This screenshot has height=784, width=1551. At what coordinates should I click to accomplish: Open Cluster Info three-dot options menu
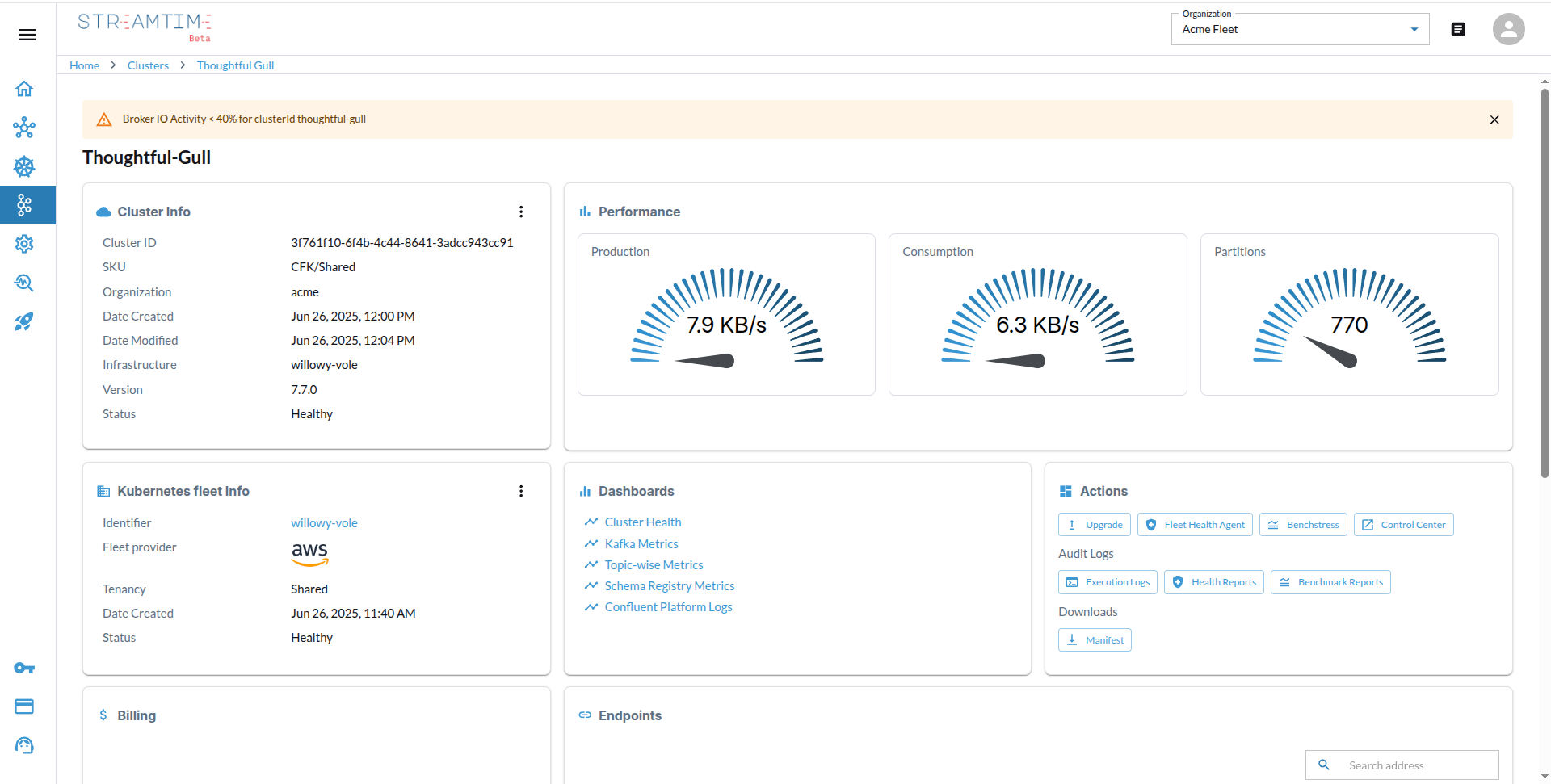521,212
